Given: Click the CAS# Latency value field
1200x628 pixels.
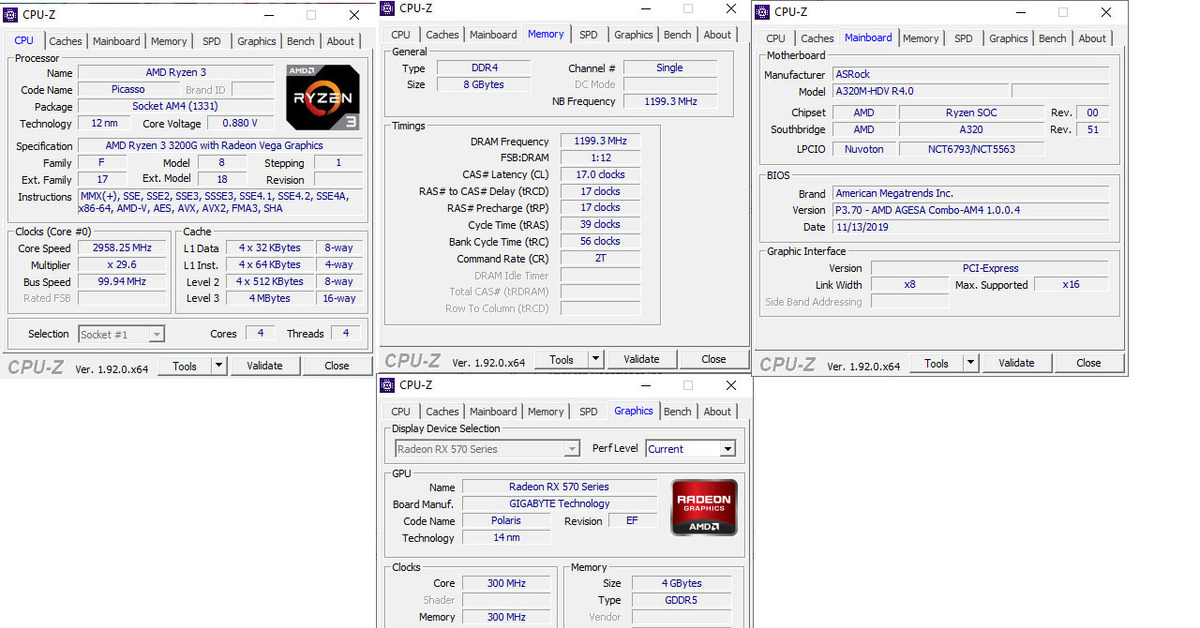Looking at the screenshot, I should (600, 174).
